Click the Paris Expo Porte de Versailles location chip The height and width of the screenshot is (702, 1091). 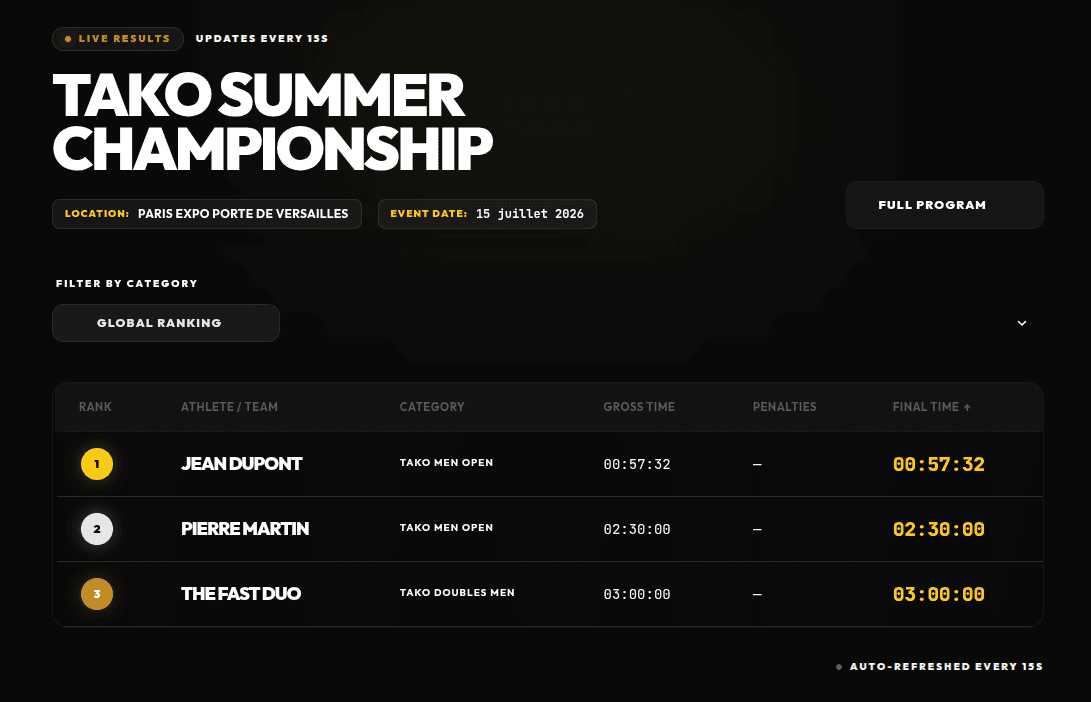pyautogui.click(x=207, y=213)
